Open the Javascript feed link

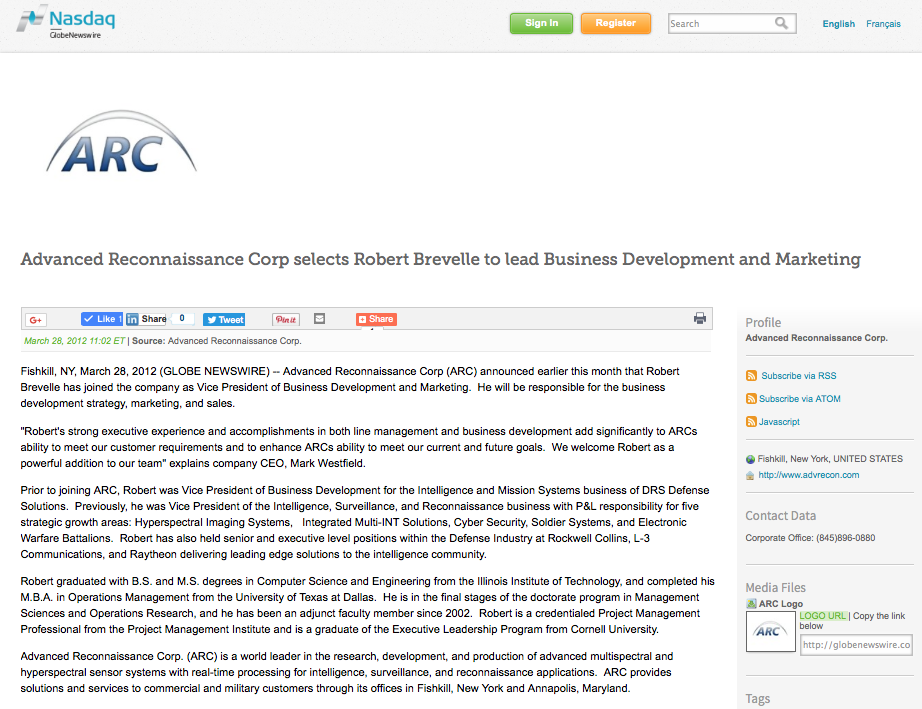click(x=779, y=422)
